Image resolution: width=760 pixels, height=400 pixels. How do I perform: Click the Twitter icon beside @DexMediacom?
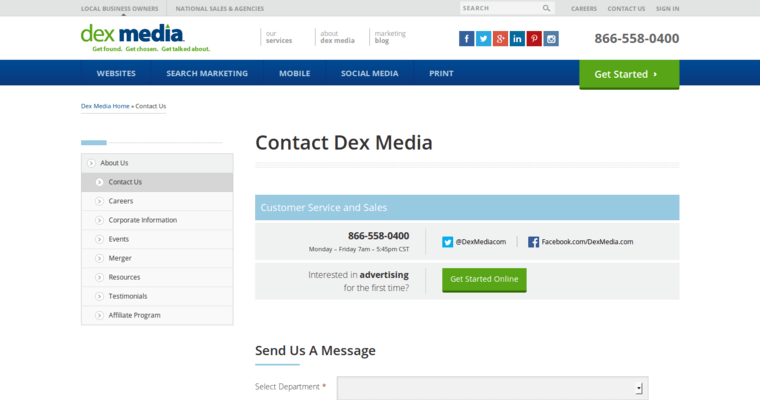pos(447,242)
